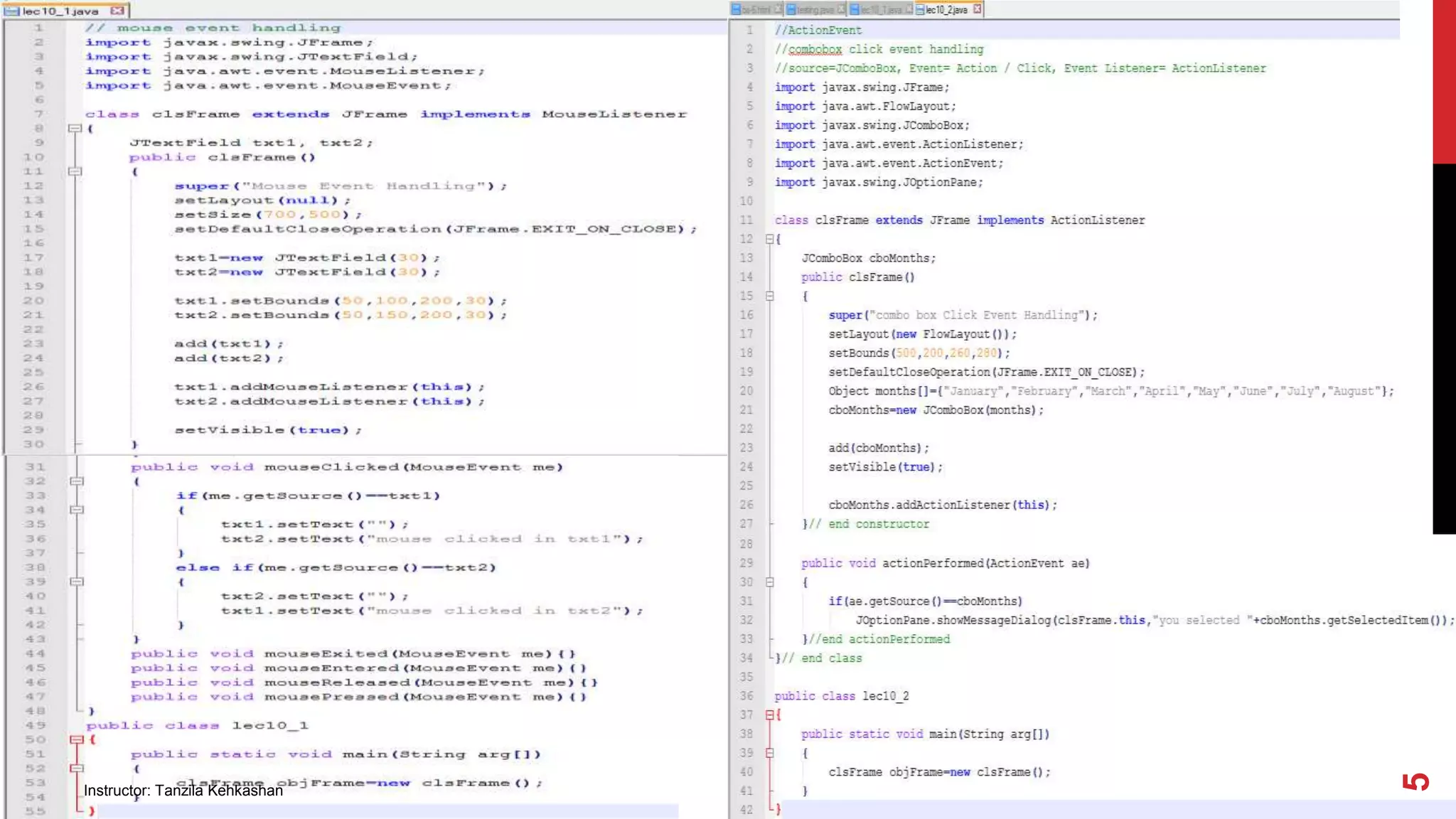
Task: Close the lec10_1.java tab in left pane
Action: [117, 11]
